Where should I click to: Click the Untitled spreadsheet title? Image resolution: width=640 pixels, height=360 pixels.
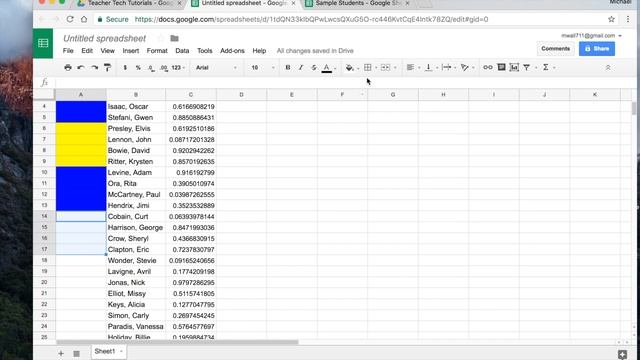click(x=104, y=38)
